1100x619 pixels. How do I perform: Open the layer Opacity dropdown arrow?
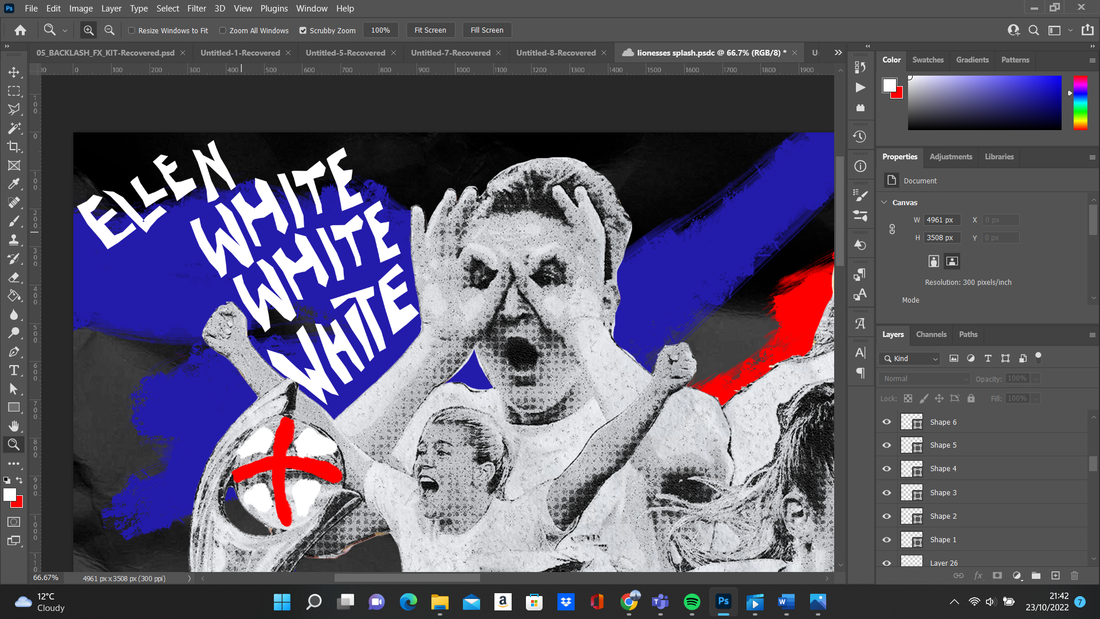(x=1036, y=379)
